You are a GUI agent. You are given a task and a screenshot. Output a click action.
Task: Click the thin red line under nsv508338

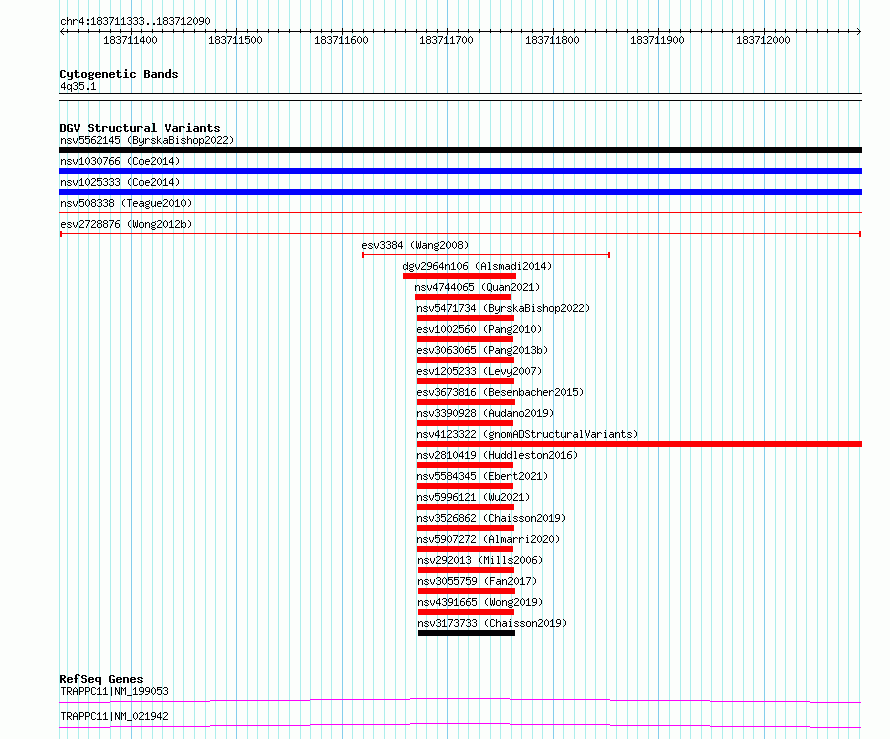click(x=460, y=213)
